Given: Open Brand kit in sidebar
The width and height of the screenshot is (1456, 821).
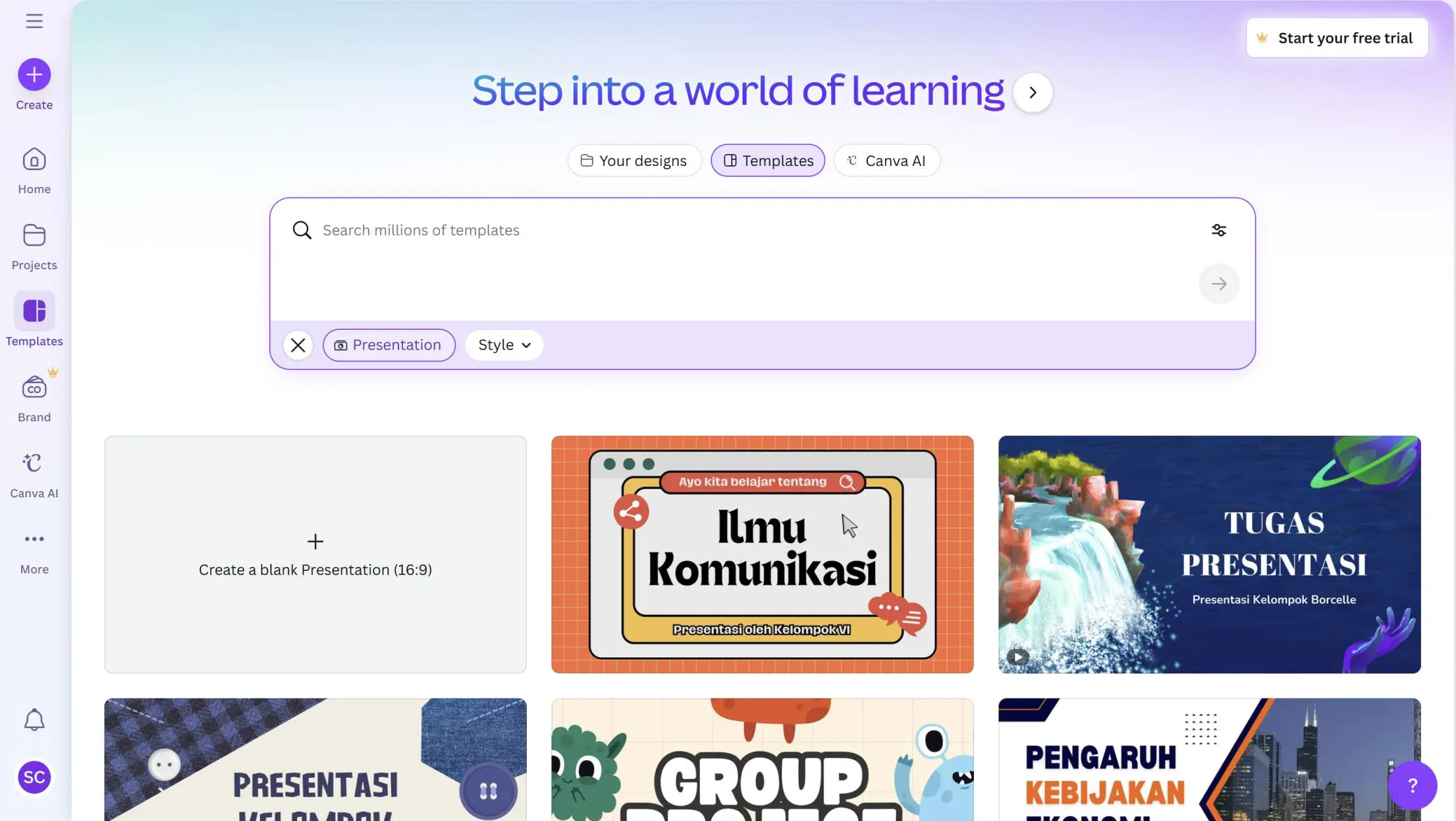Looking at the screenshot, I should pyautogui.click(x=34, y=398).
